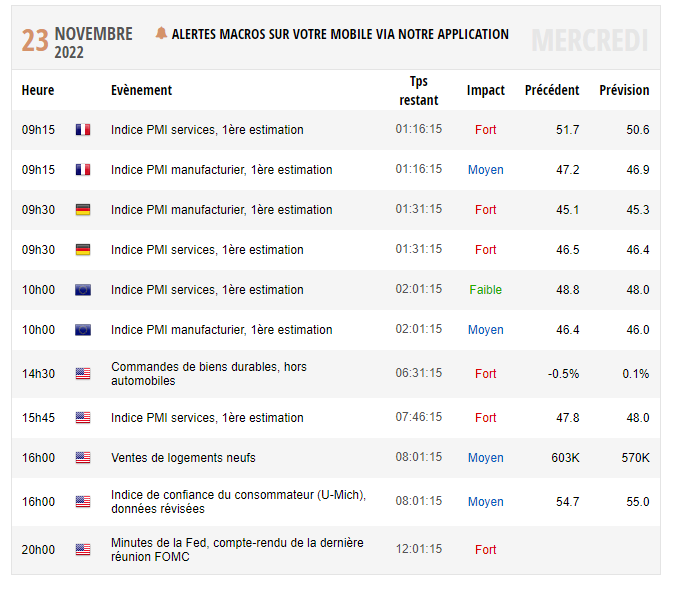Click US flag beside Minutes de la Fed
The image size is (675, 591).
coord(82,550)
